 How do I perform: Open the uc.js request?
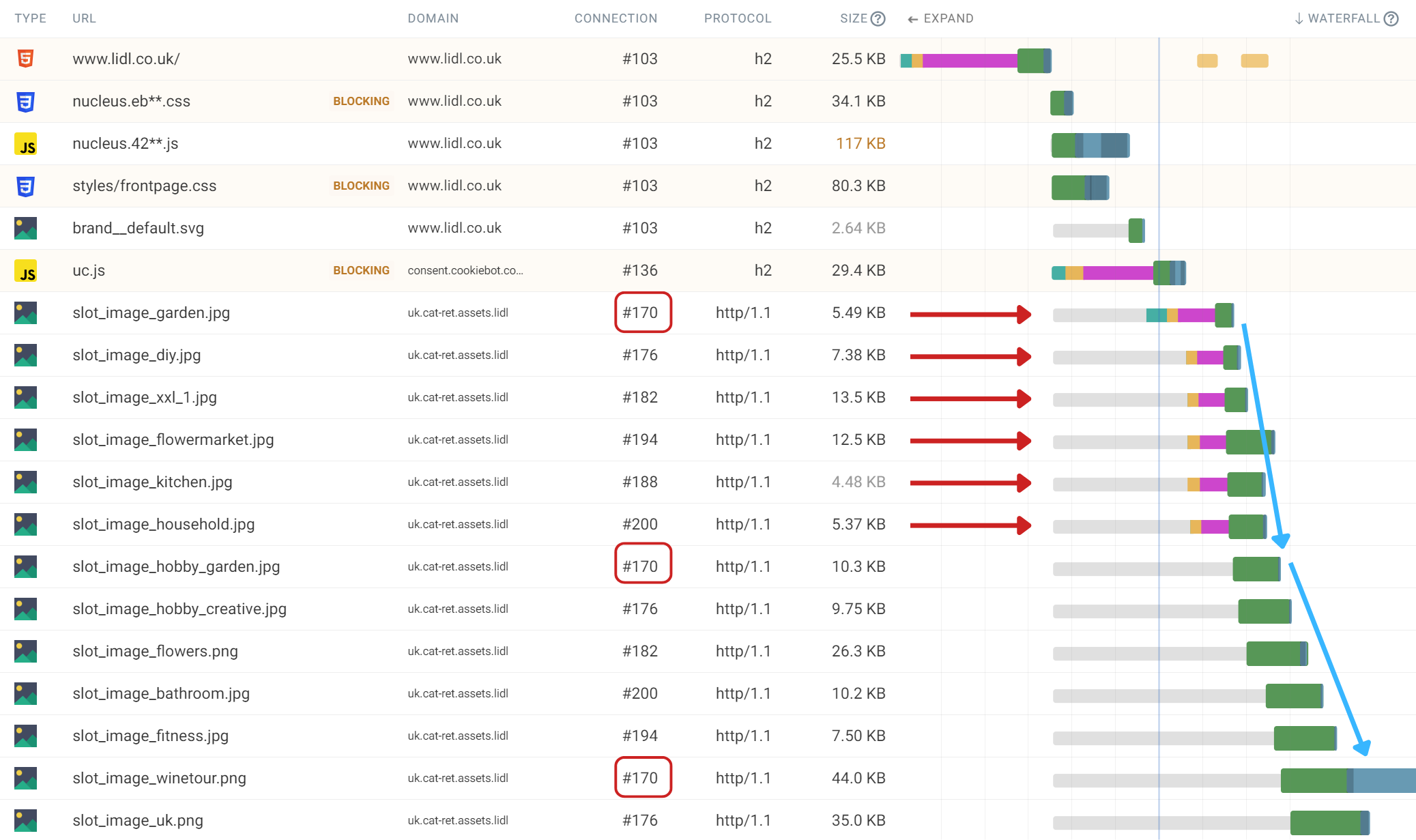click(x=89, y=270)
